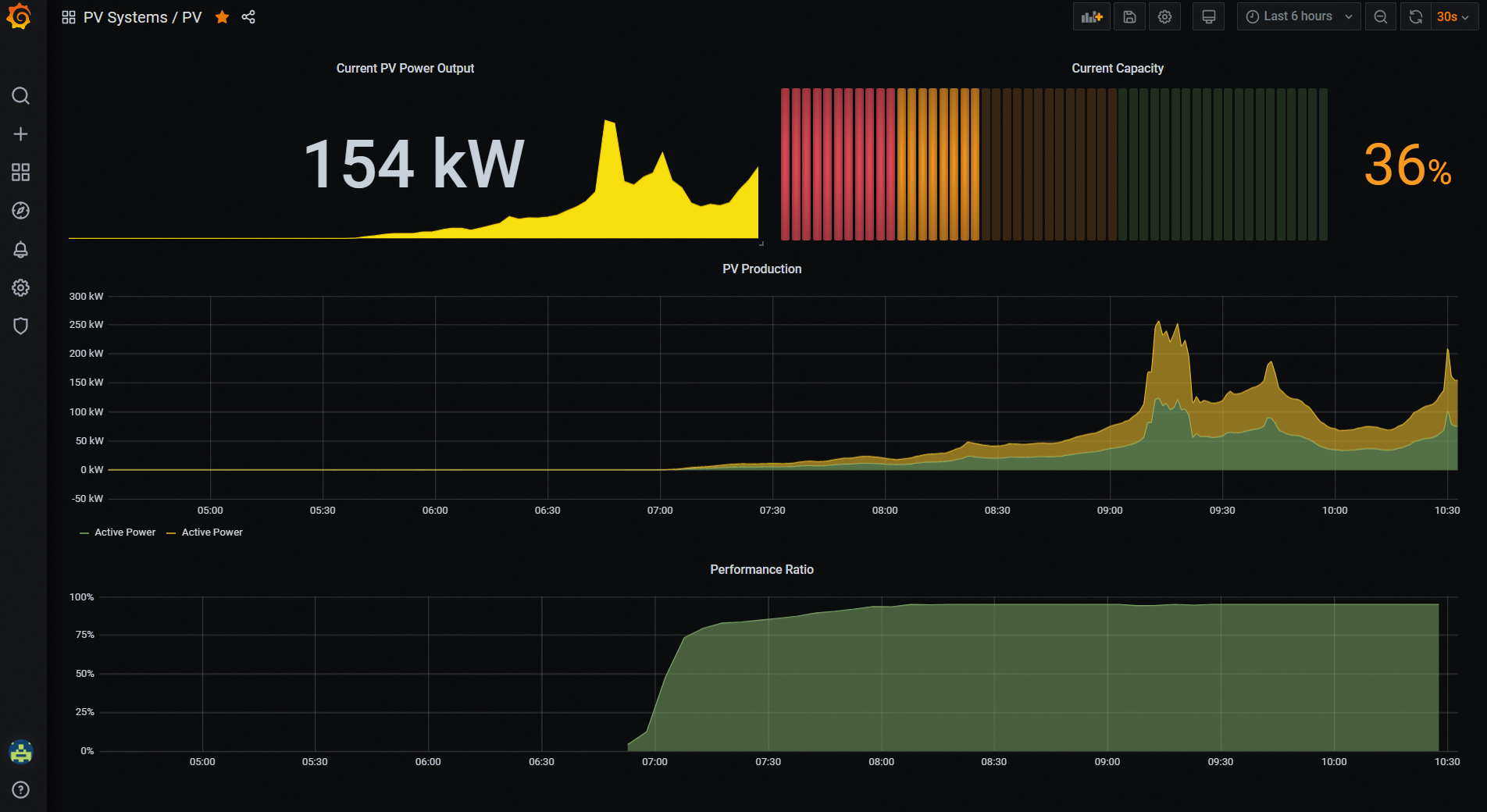Save the dashboard
1487x812 pixels.
click(x=1129, y=16)
